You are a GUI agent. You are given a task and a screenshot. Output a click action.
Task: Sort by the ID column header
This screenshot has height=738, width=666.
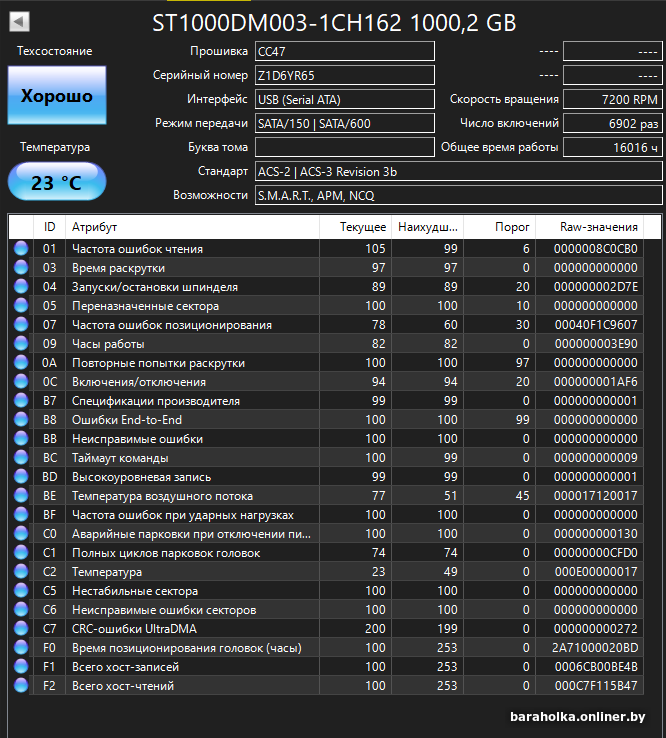[x=49, y=227]
